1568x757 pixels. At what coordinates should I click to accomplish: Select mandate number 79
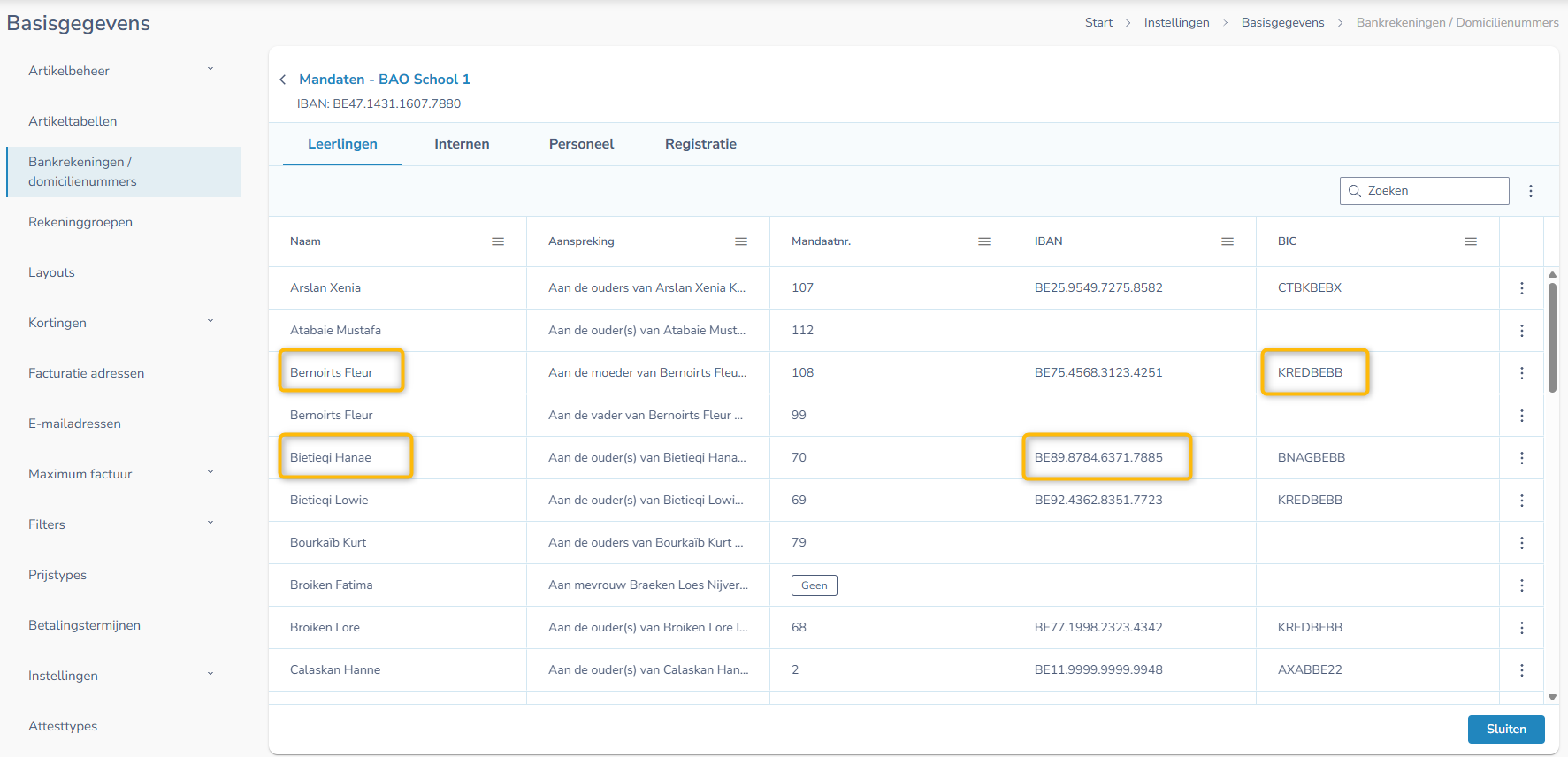coord(799,543)
